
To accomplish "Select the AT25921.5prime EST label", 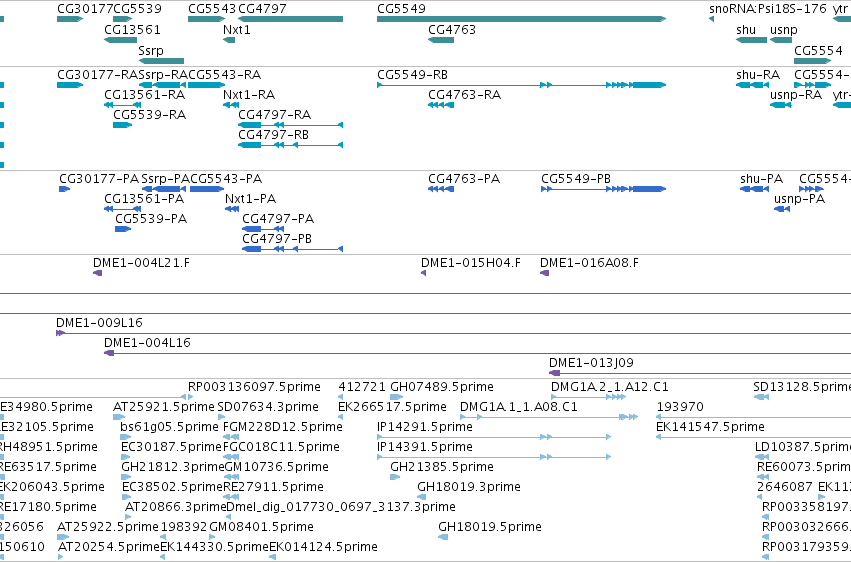I will [164, 407].
